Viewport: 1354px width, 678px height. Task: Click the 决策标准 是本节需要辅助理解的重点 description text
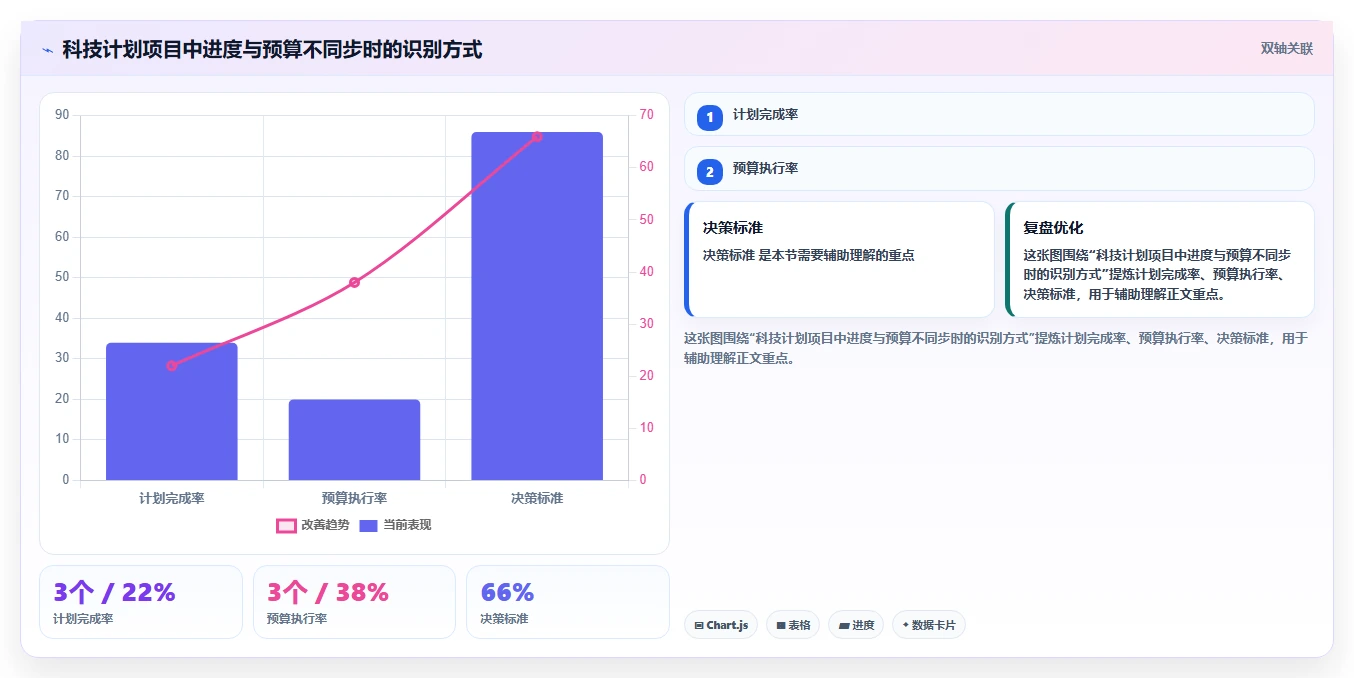[808, 255]
